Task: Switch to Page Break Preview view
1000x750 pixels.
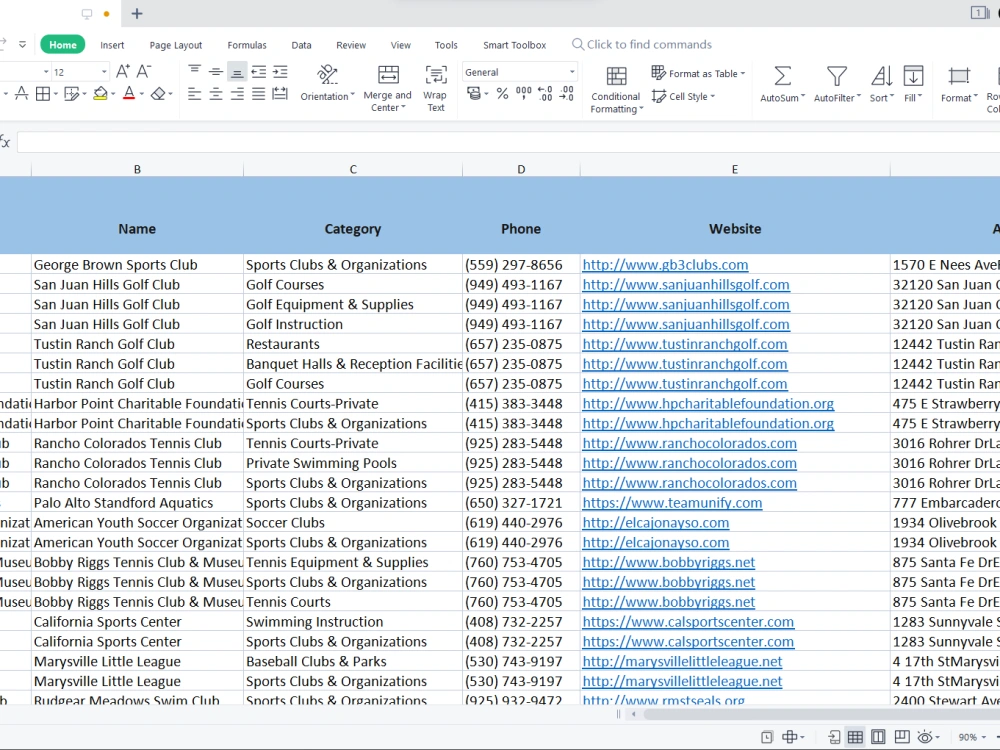Action: 902,737
